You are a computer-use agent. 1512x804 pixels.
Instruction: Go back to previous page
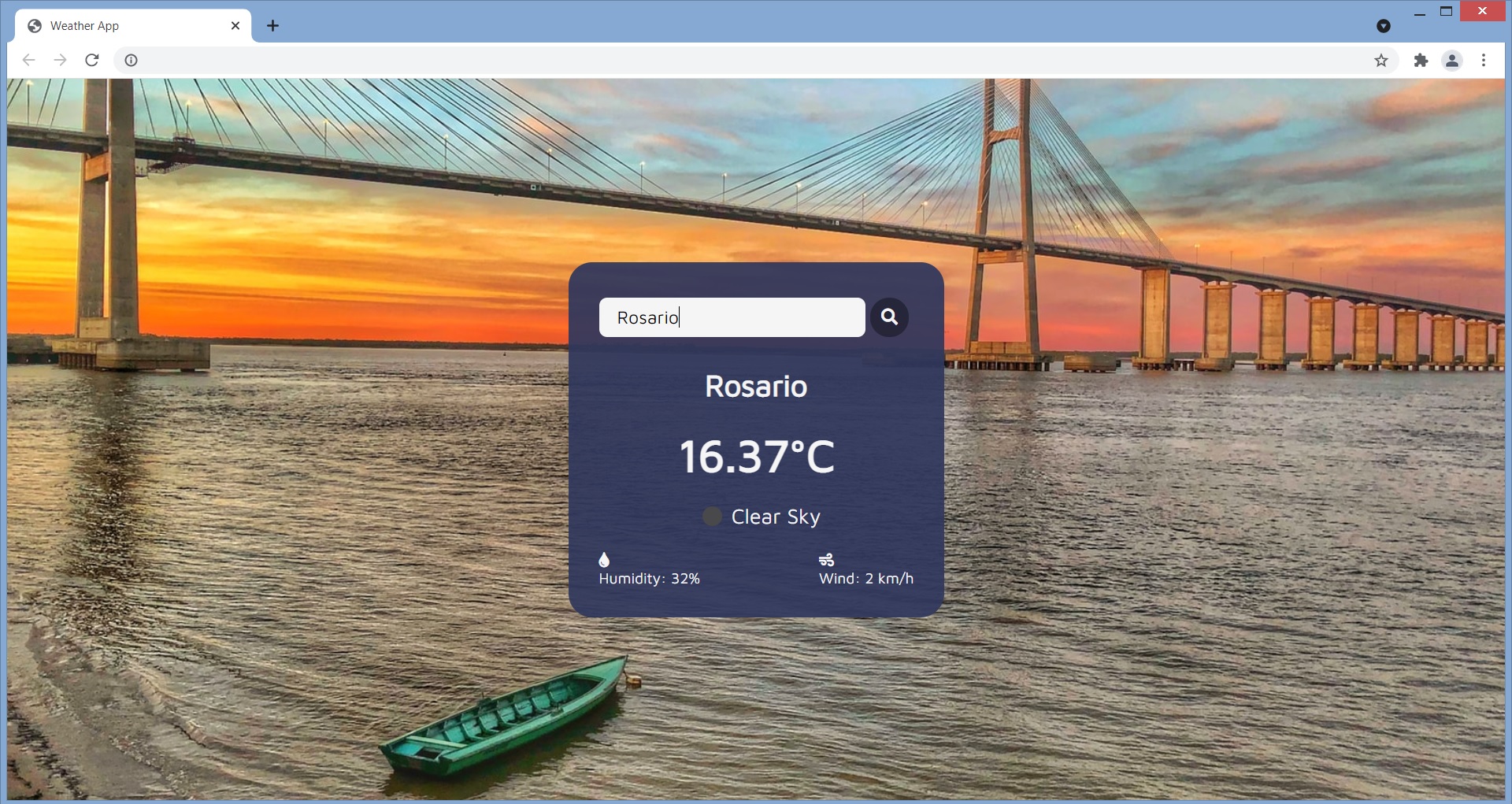click(x=29, y=60)
